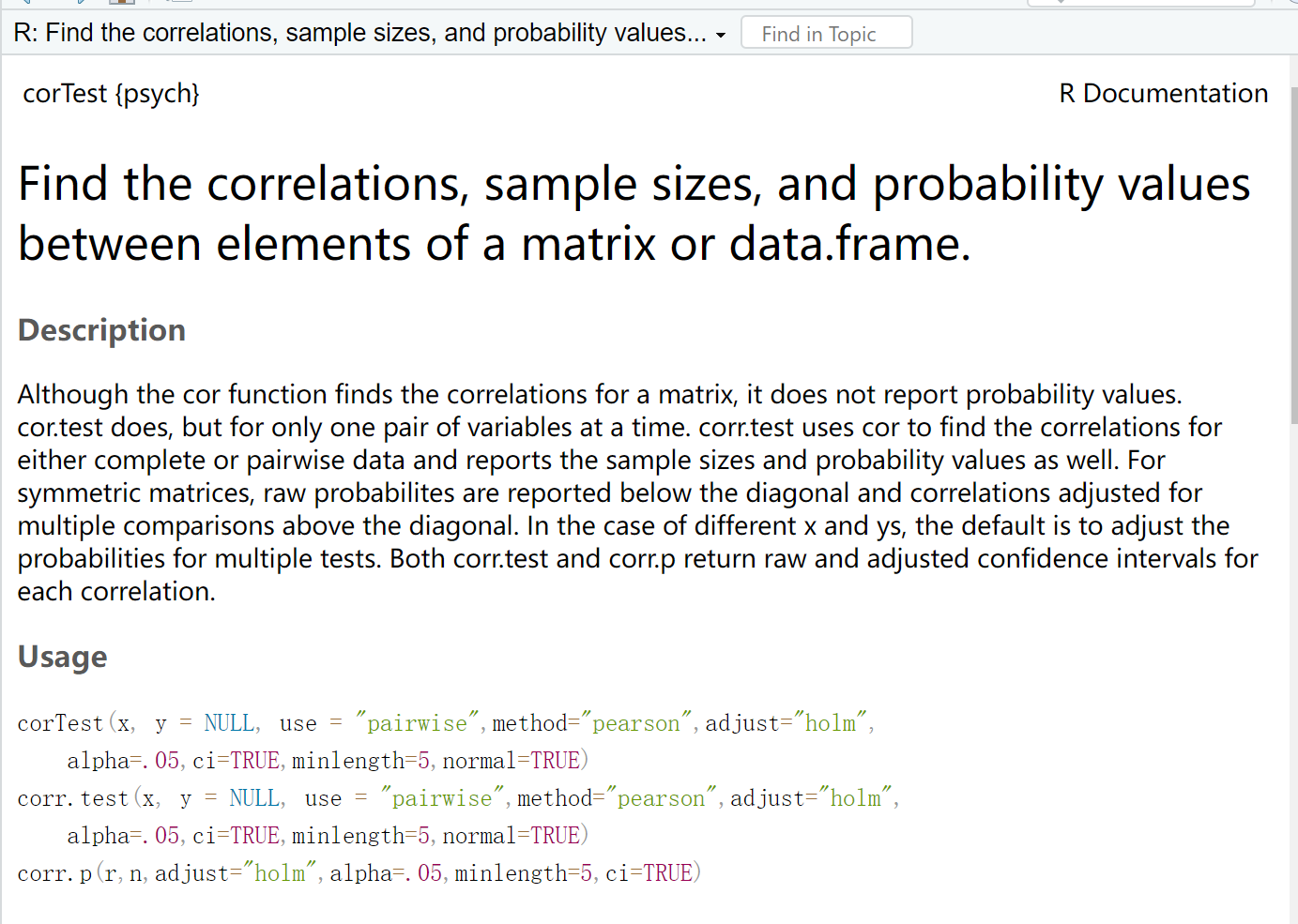Click 'corr.test' in the usage code
This screenshot has height=924, width=1298.
(72, 798)
